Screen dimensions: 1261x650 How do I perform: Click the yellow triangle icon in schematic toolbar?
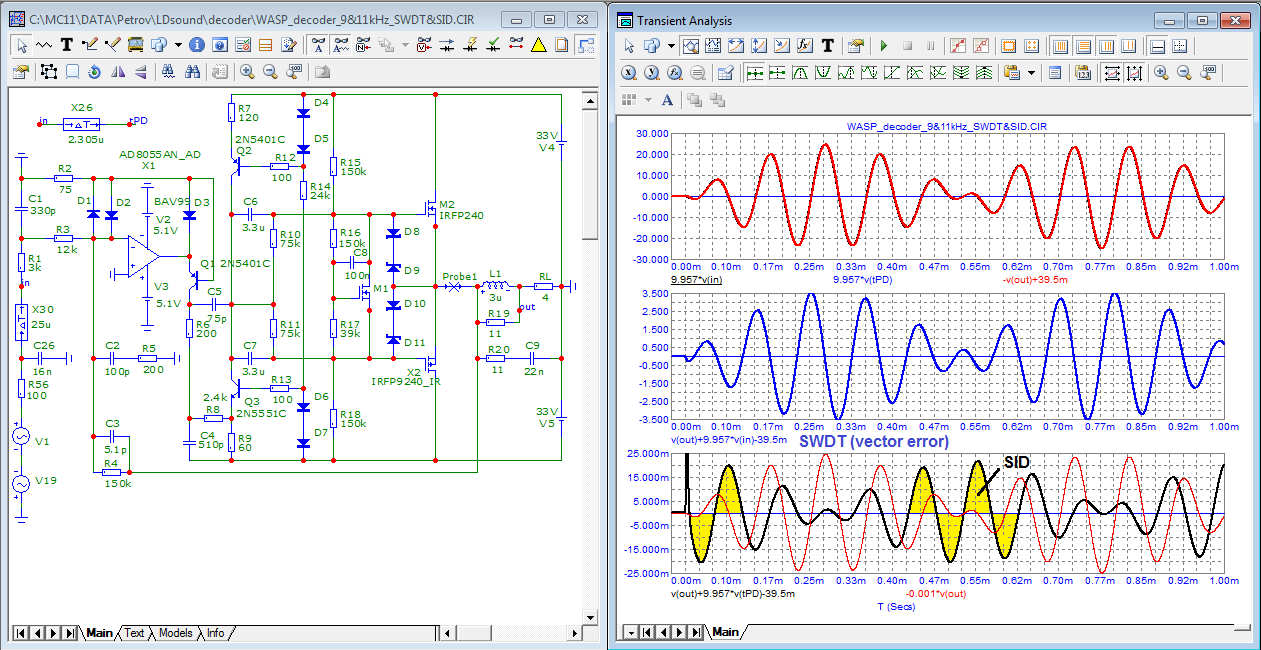(x=538, y=45)
